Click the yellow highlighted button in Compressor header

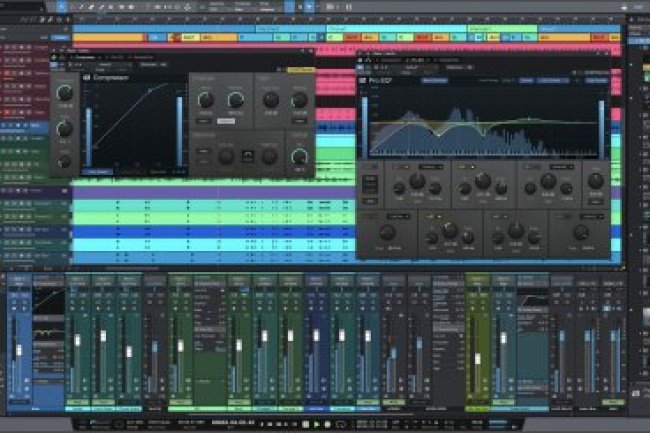(301, 70)
